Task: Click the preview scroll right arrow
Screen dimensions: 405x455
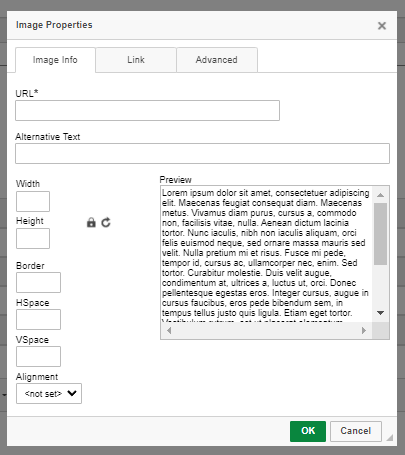Action: [364, 330]
